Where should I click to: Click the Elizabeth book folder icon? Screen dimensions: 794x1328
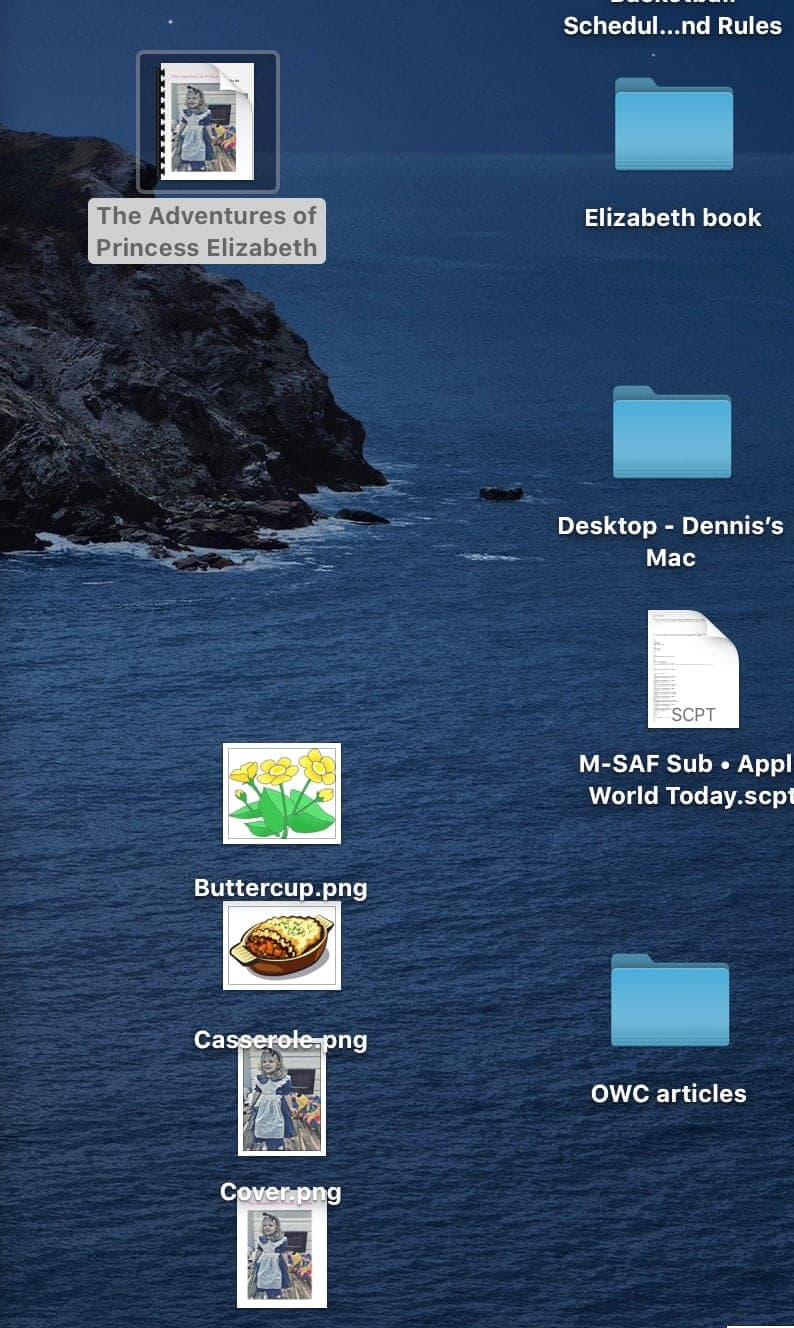pyautogui.click(x=673, y=124)
